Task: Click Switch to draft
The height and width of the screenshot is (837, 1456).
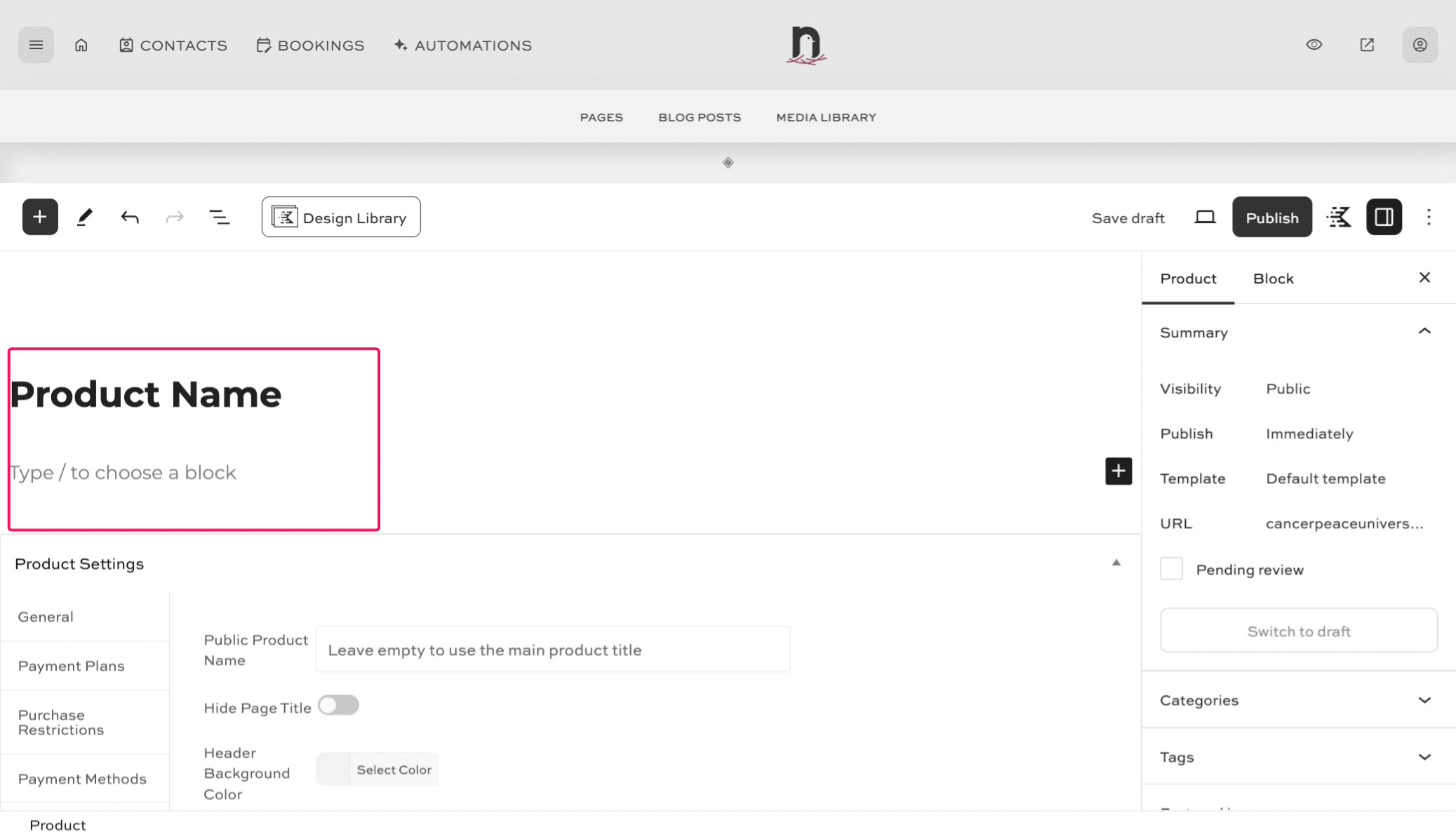Action: coord(1298,631)
